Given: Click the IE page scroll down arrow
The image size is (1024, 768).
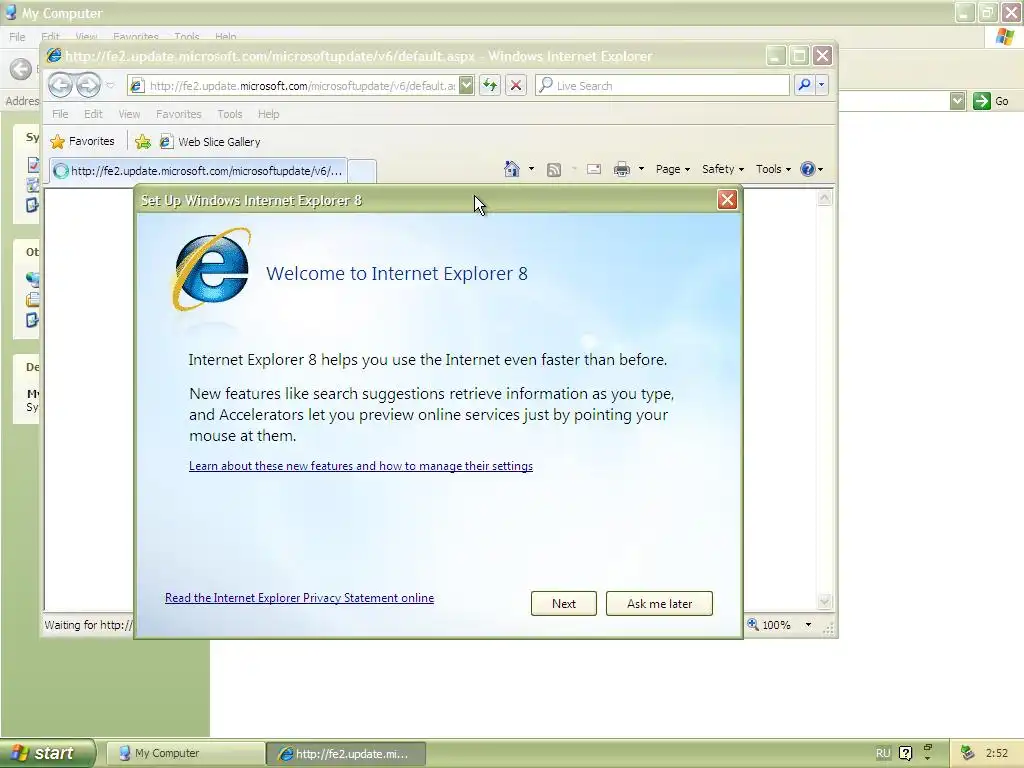Looking at the screenshot, I should [x=824, y=601].
